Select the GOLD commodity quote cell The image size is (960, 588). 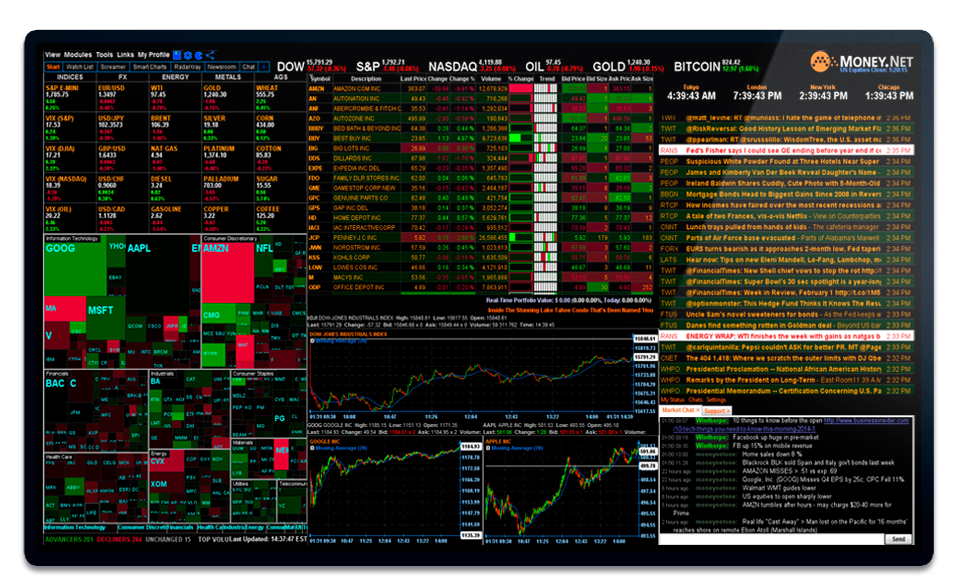tap(228, 98)
